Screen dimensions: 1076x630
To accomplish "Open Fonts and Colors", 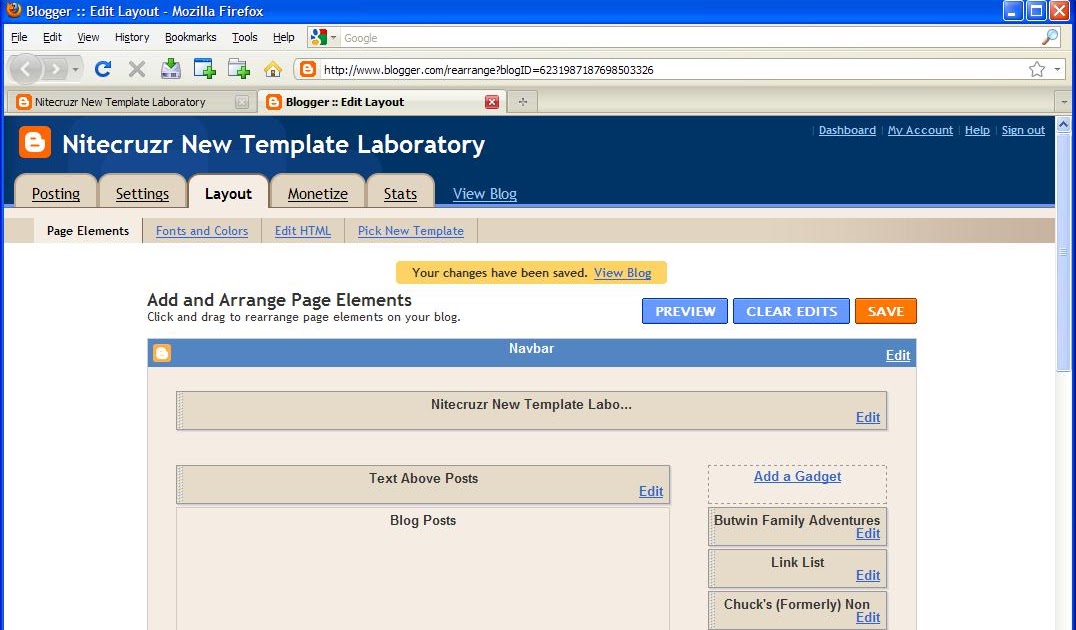I will coord(202,231).
